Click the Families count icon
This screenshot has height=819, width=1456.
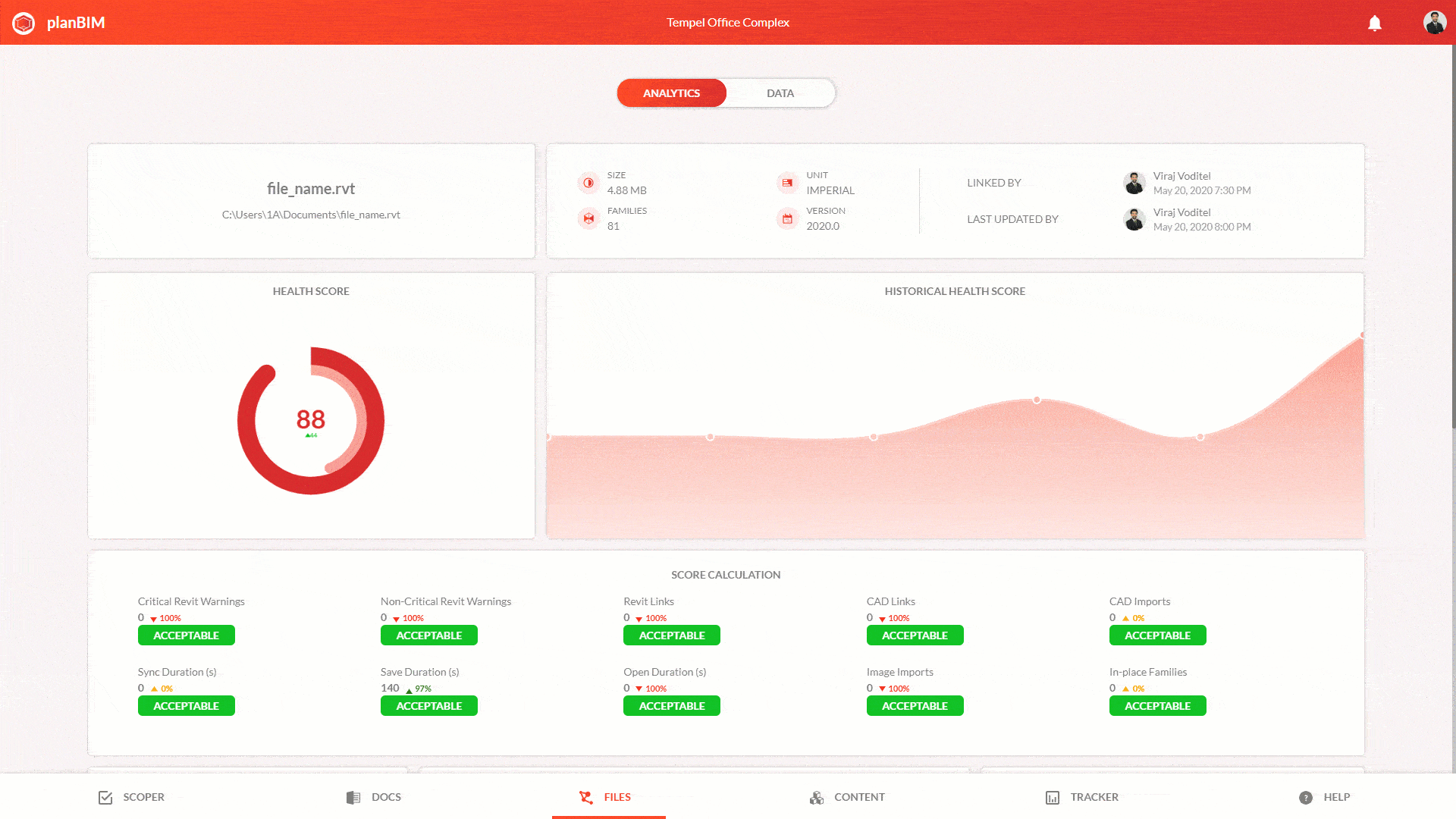click(x=588, y=218)
